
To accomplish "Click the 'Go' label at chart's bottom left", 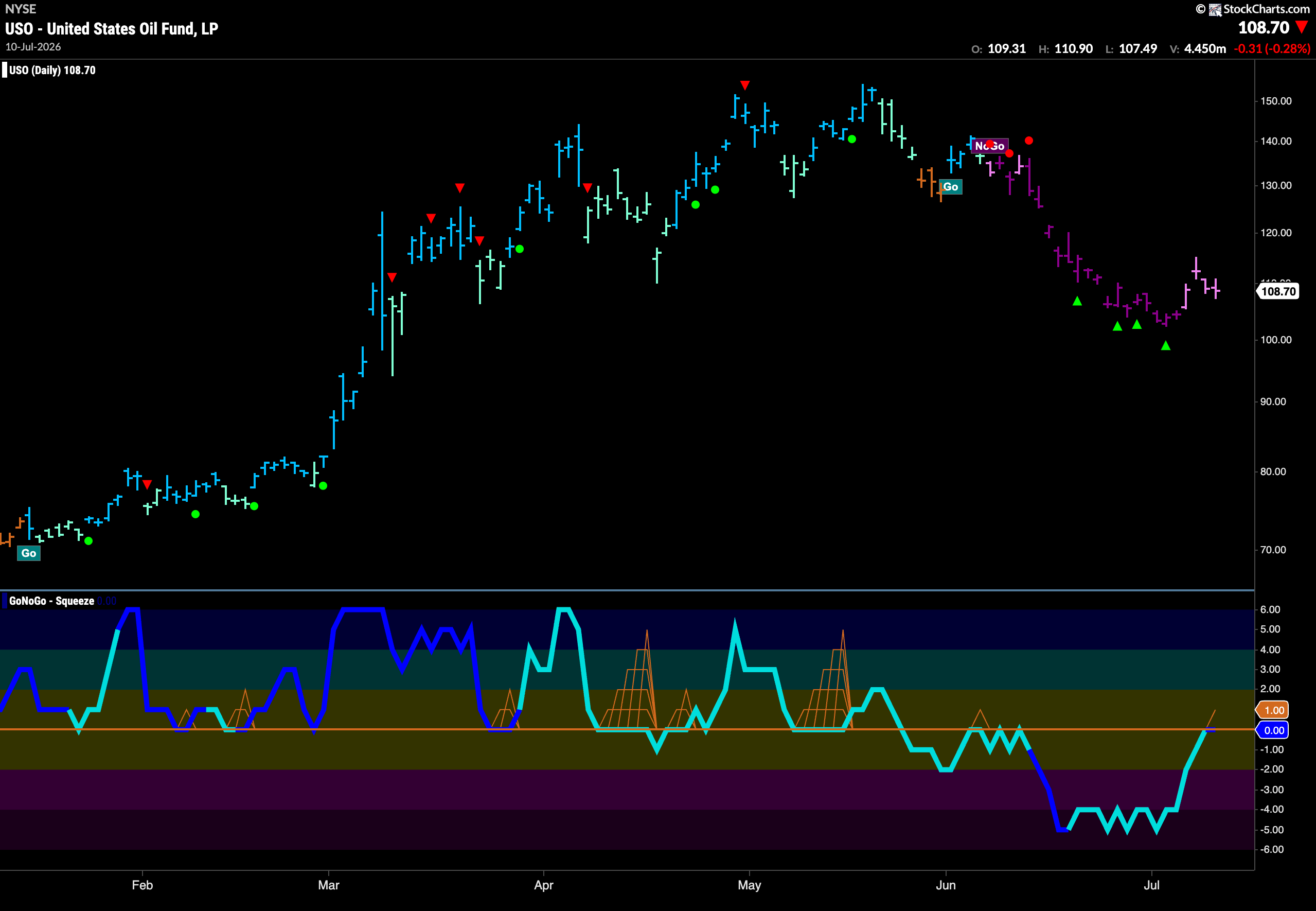I will click(28, 553).
